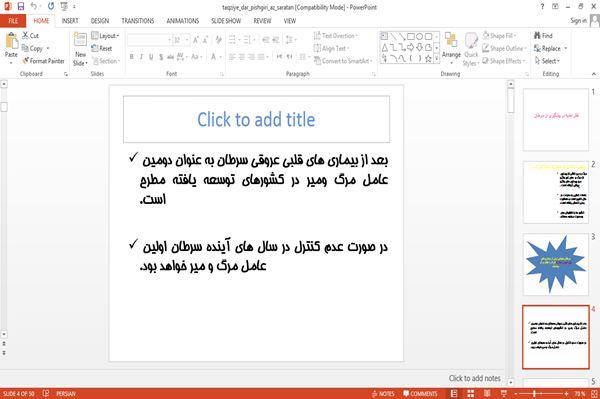Click the Save icon in quick access toolbar
The width and height of the screenshot is (600, 399).
(21, 7)
